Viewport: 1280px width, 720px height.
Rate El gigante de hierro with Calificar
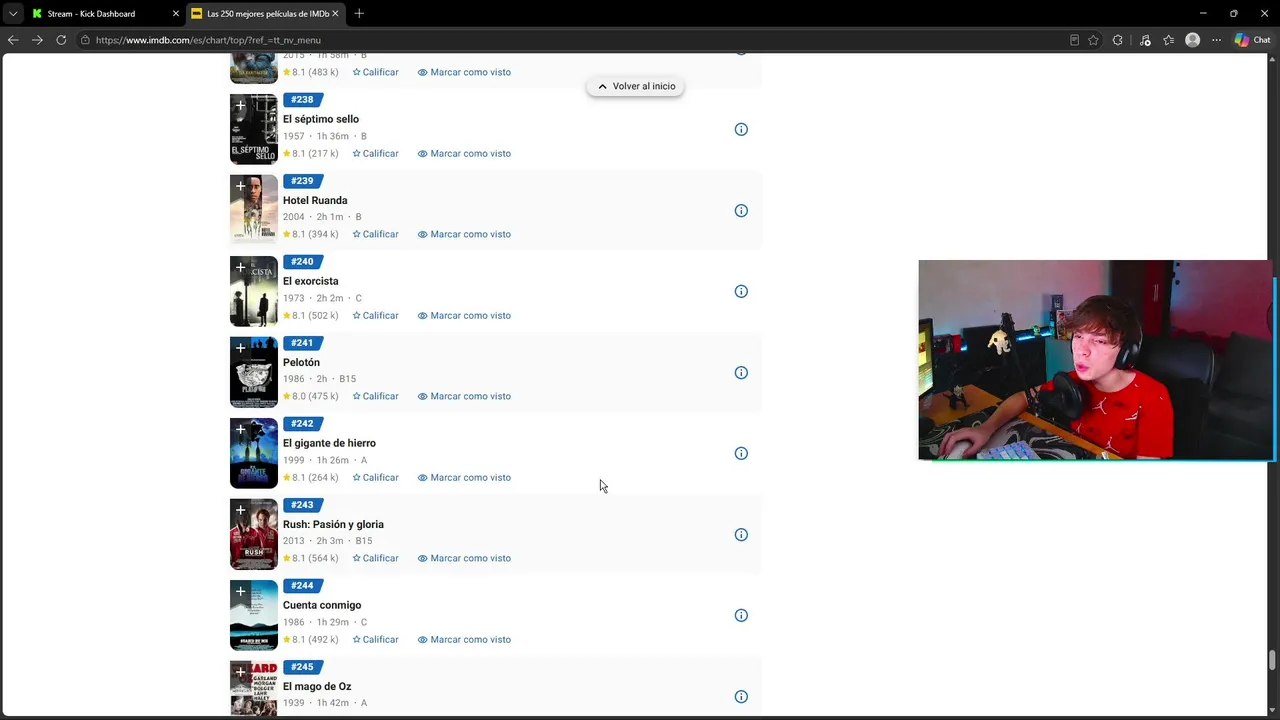pyautogui.click(x=375, y=477)
